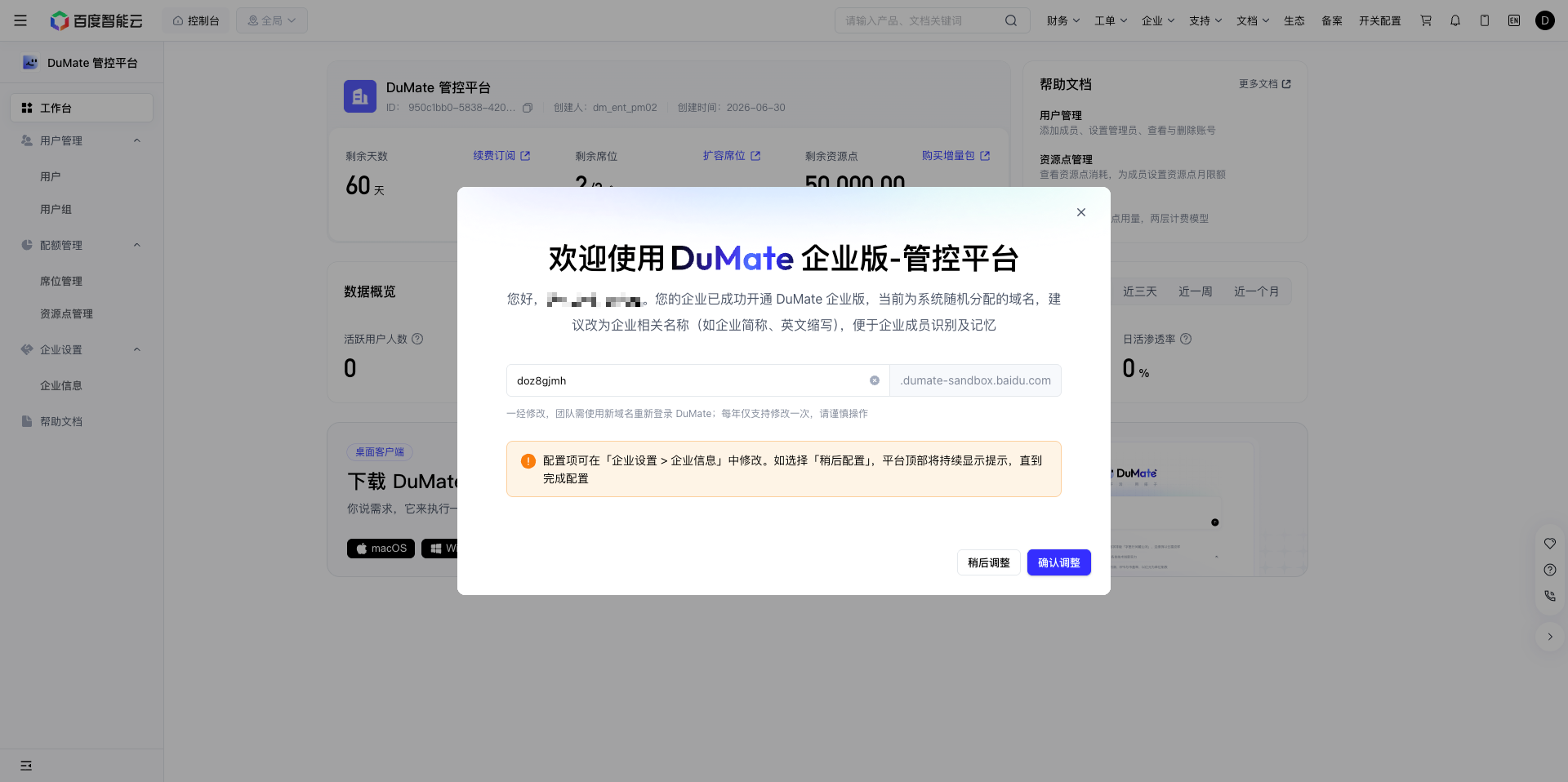Close the welcome dialog with X
Image resolution: width=1568 pixels, height=782 pixels.
coord(1081,212)
